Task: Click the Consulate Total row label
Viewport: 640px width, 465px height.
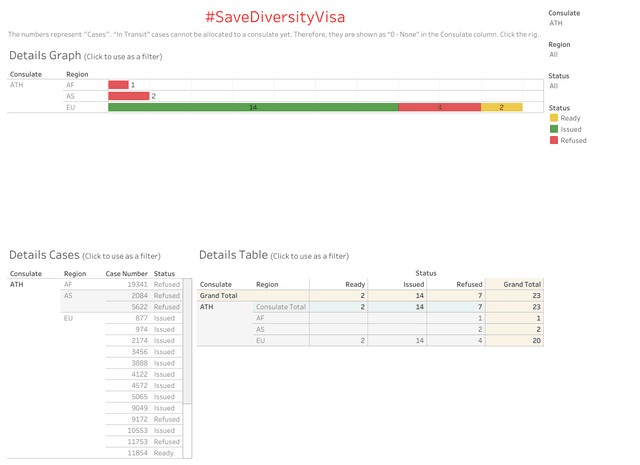Action: [281, 307]
